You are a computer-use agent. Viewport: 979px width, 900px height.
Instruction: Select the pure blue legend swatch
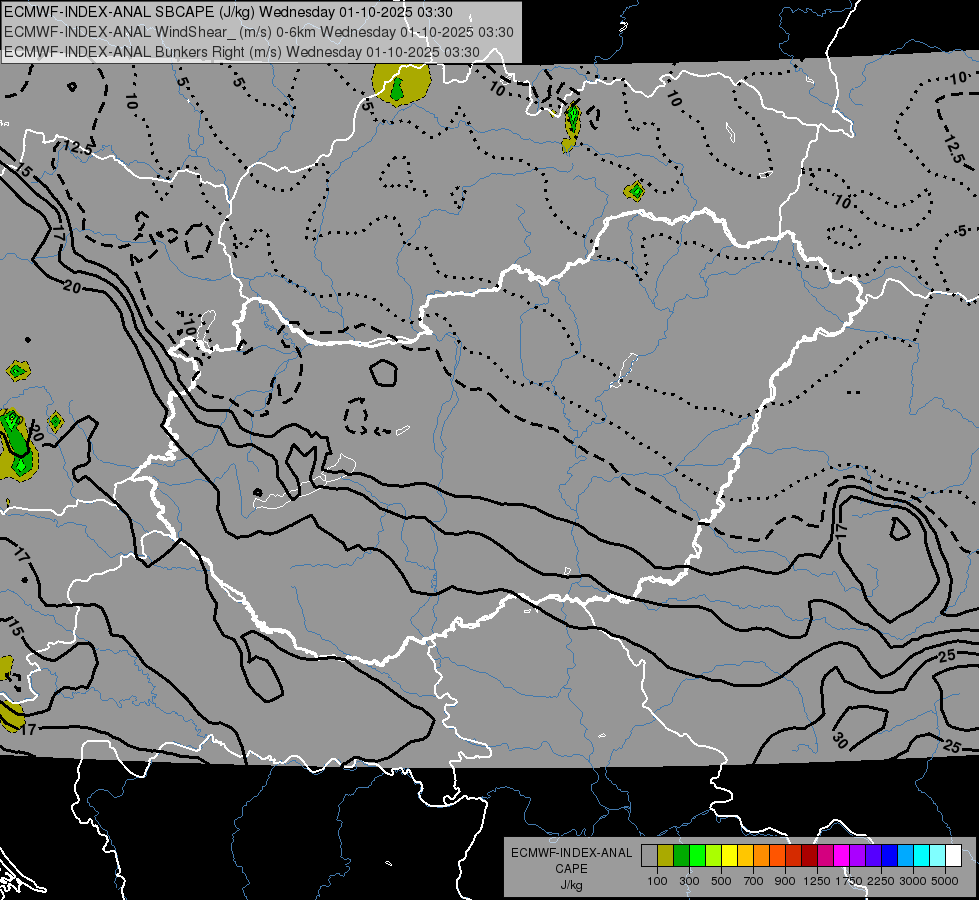pyautogui.click(x=890, y=856)
